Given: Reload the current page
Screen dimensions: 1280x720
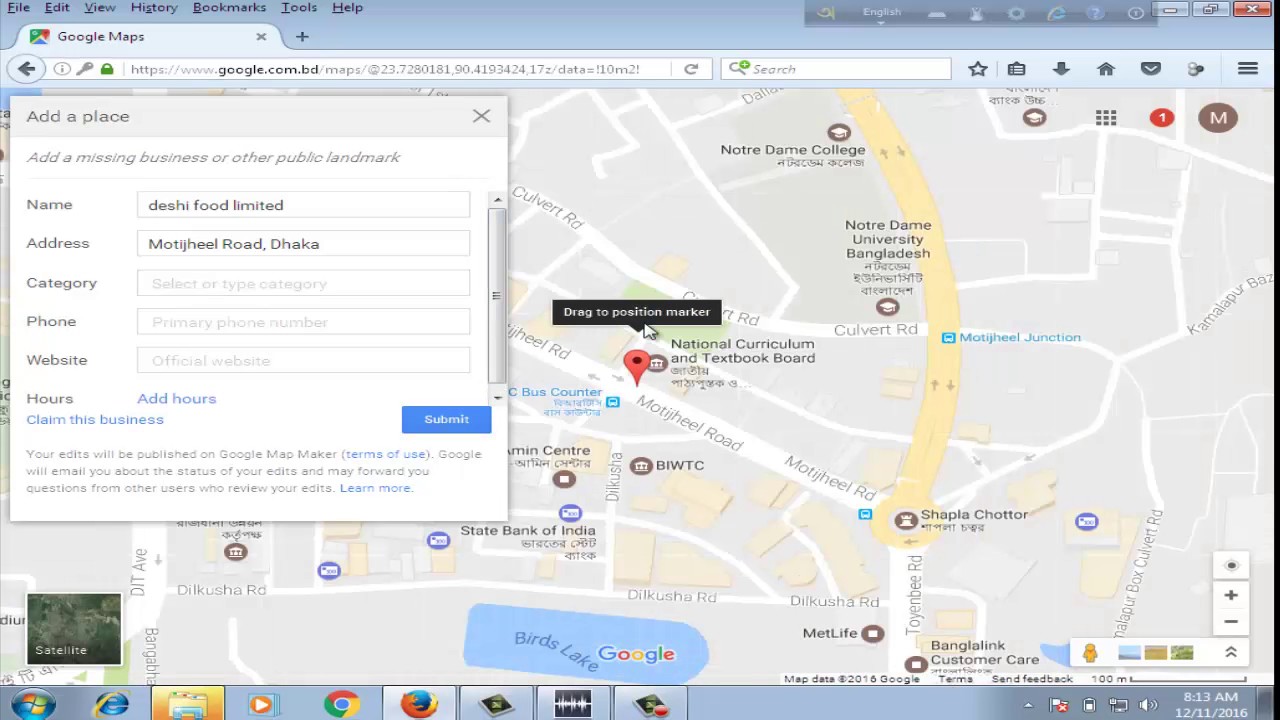Looking at the screenshot, I should (x=691, y=69).
